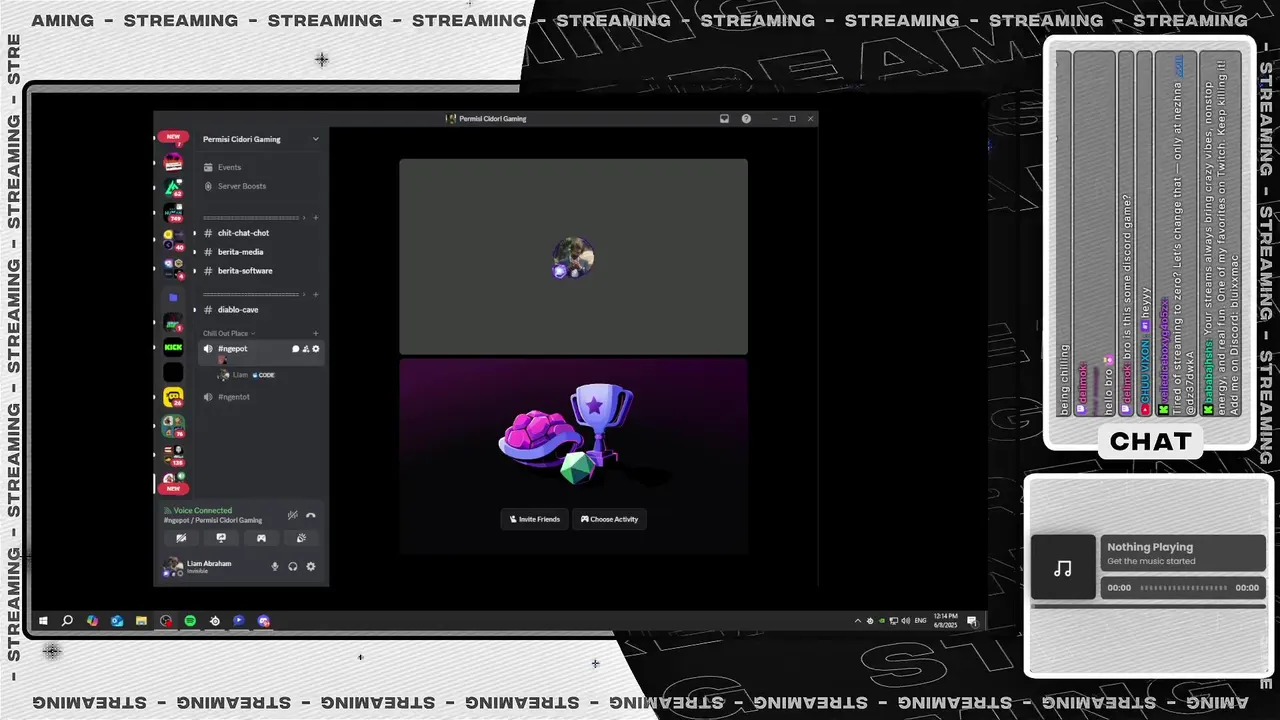Click top NEW unread indicator
1280x720 pixels.
point(173,137)
